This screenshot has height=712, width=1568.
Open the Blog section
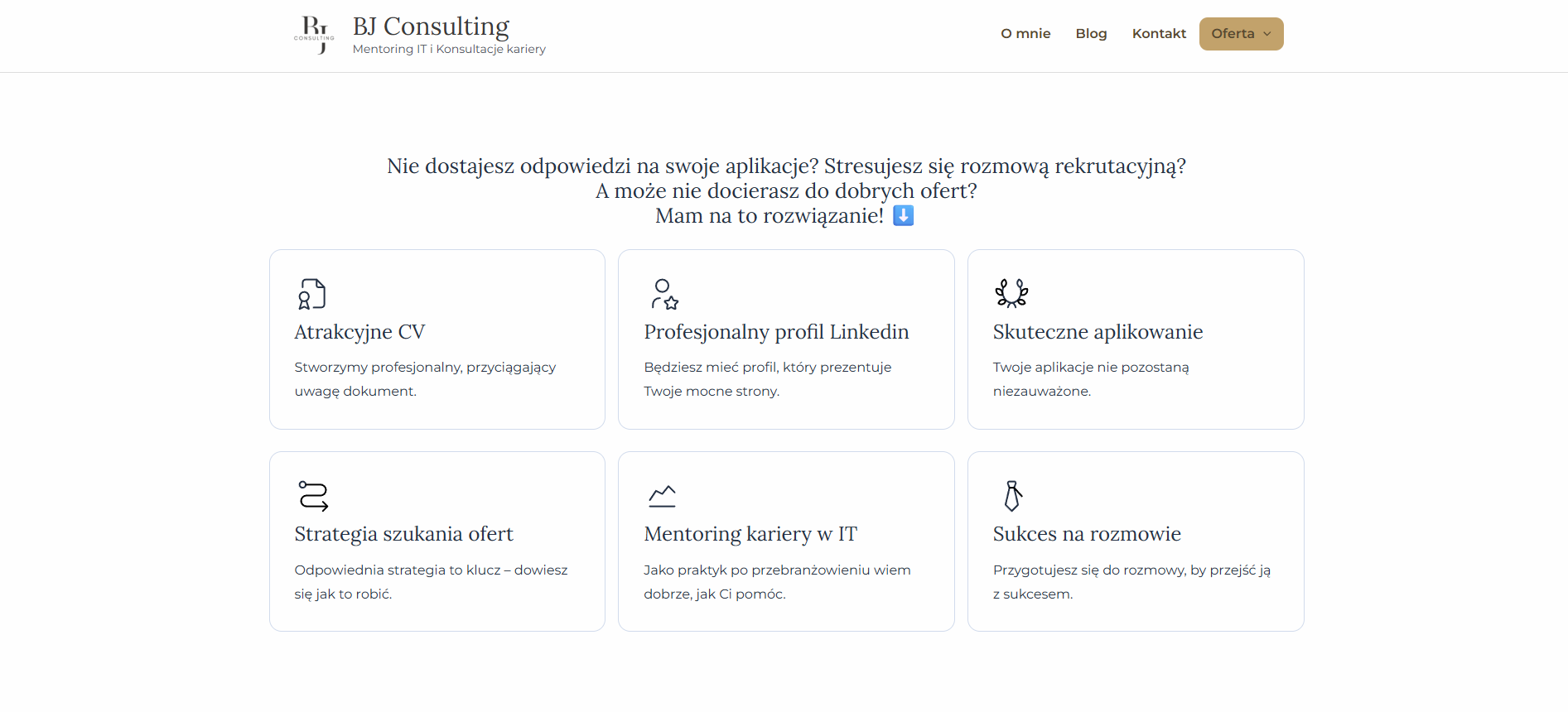click(1091, 33)
